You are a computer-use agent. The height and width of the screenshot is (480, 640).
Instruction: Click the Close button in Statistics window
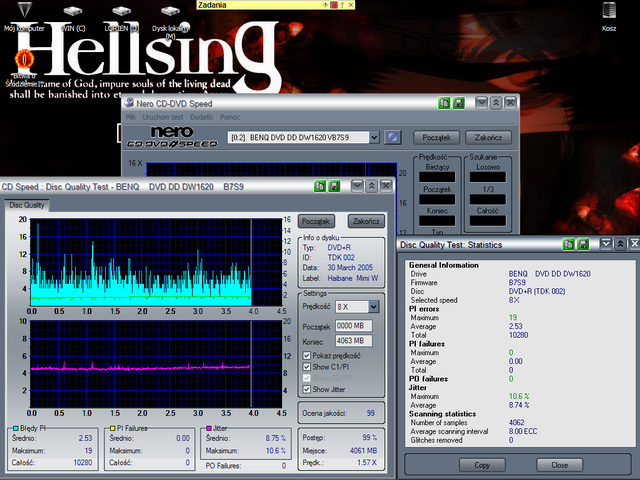(559, 465)
